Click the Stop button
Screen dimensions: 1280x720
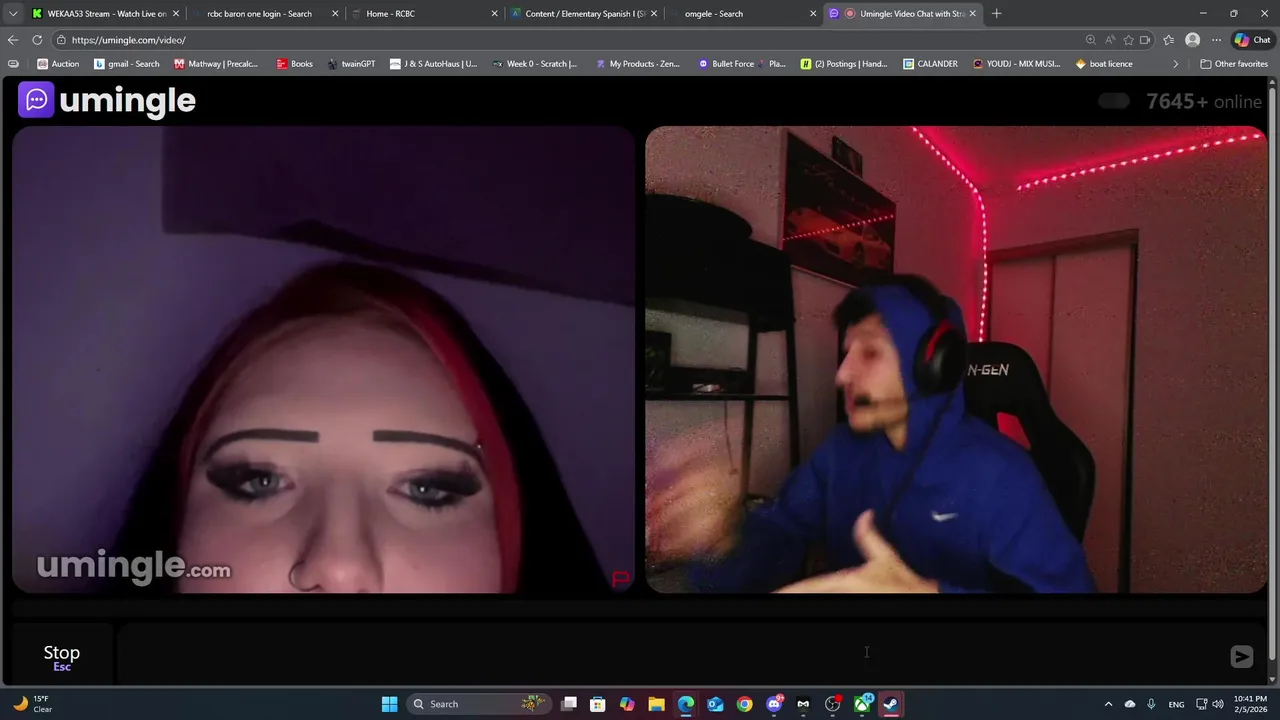[61, 656]
